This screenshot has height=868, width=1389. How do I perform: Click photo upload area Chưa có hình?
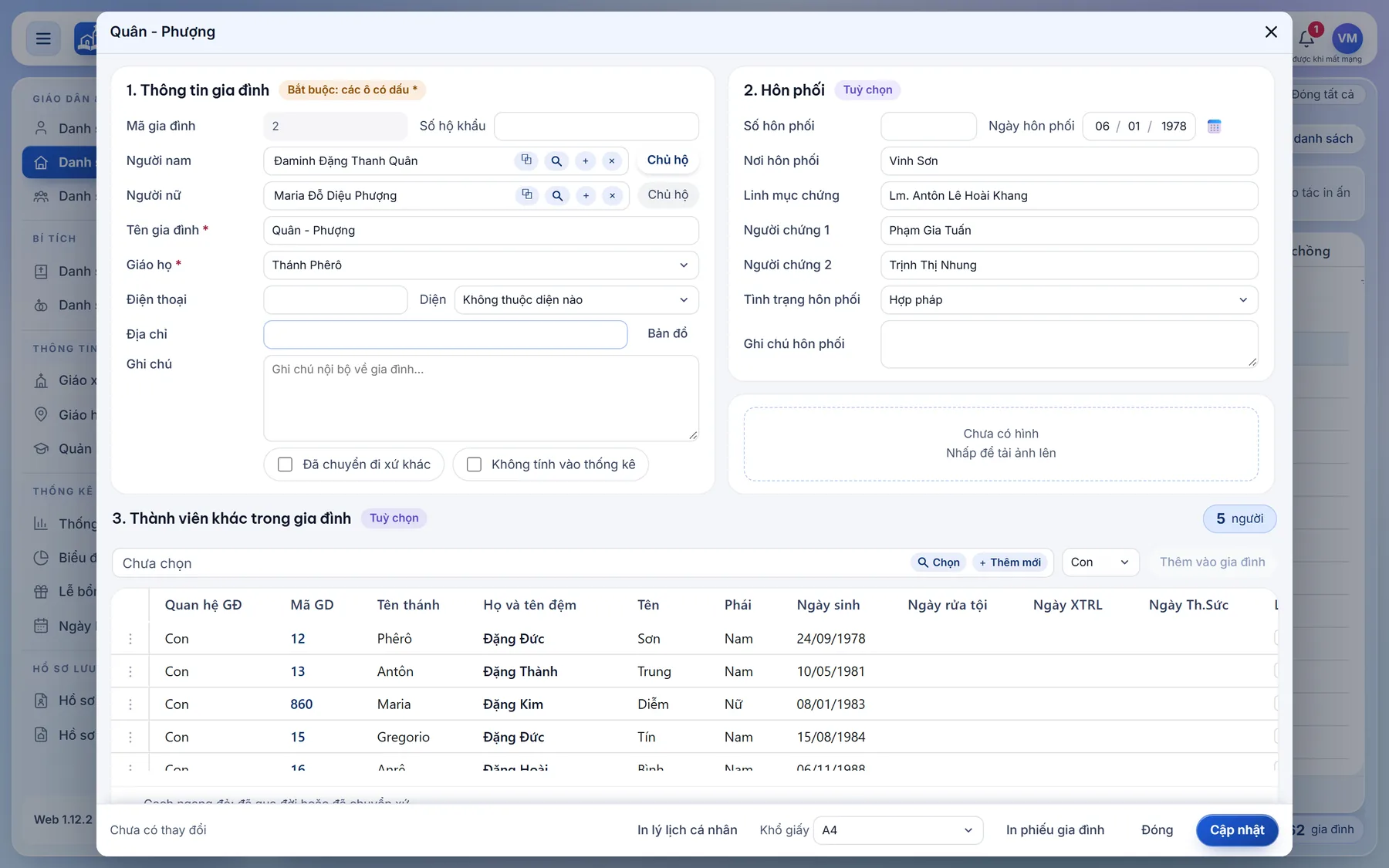click(x=1001, y=444)
